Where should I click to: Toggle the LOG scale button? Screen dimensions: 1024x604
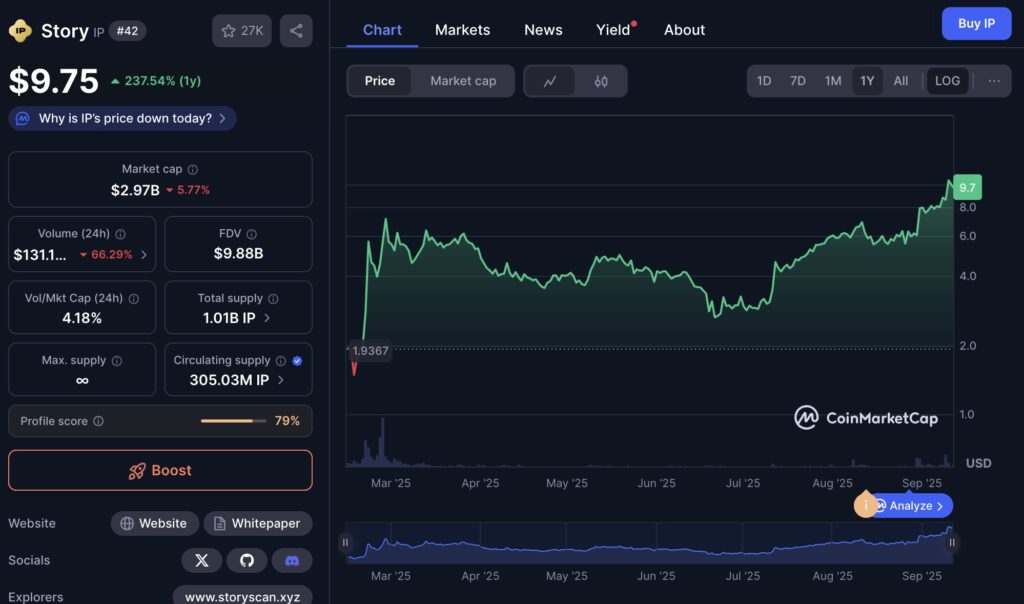947,81
